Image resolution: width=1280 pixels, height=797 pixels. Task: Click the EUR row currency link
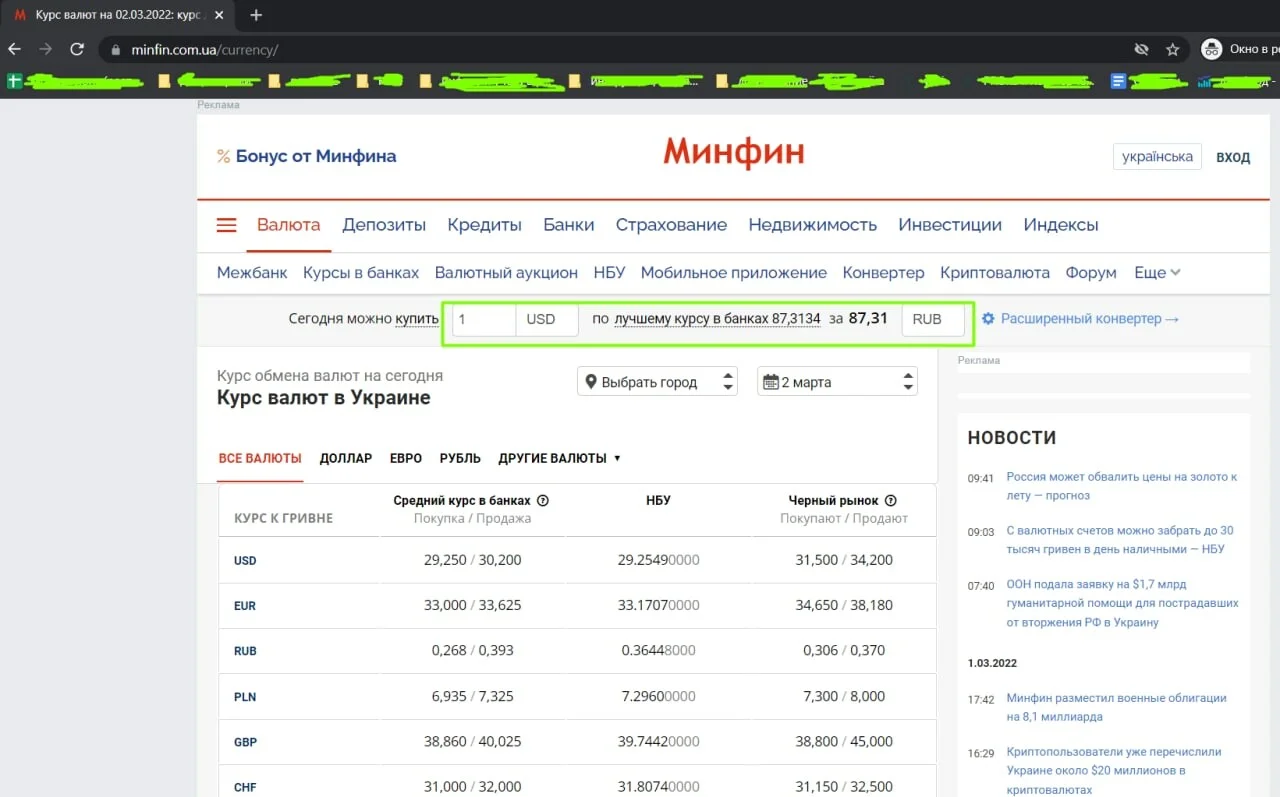tap(245, 606)
